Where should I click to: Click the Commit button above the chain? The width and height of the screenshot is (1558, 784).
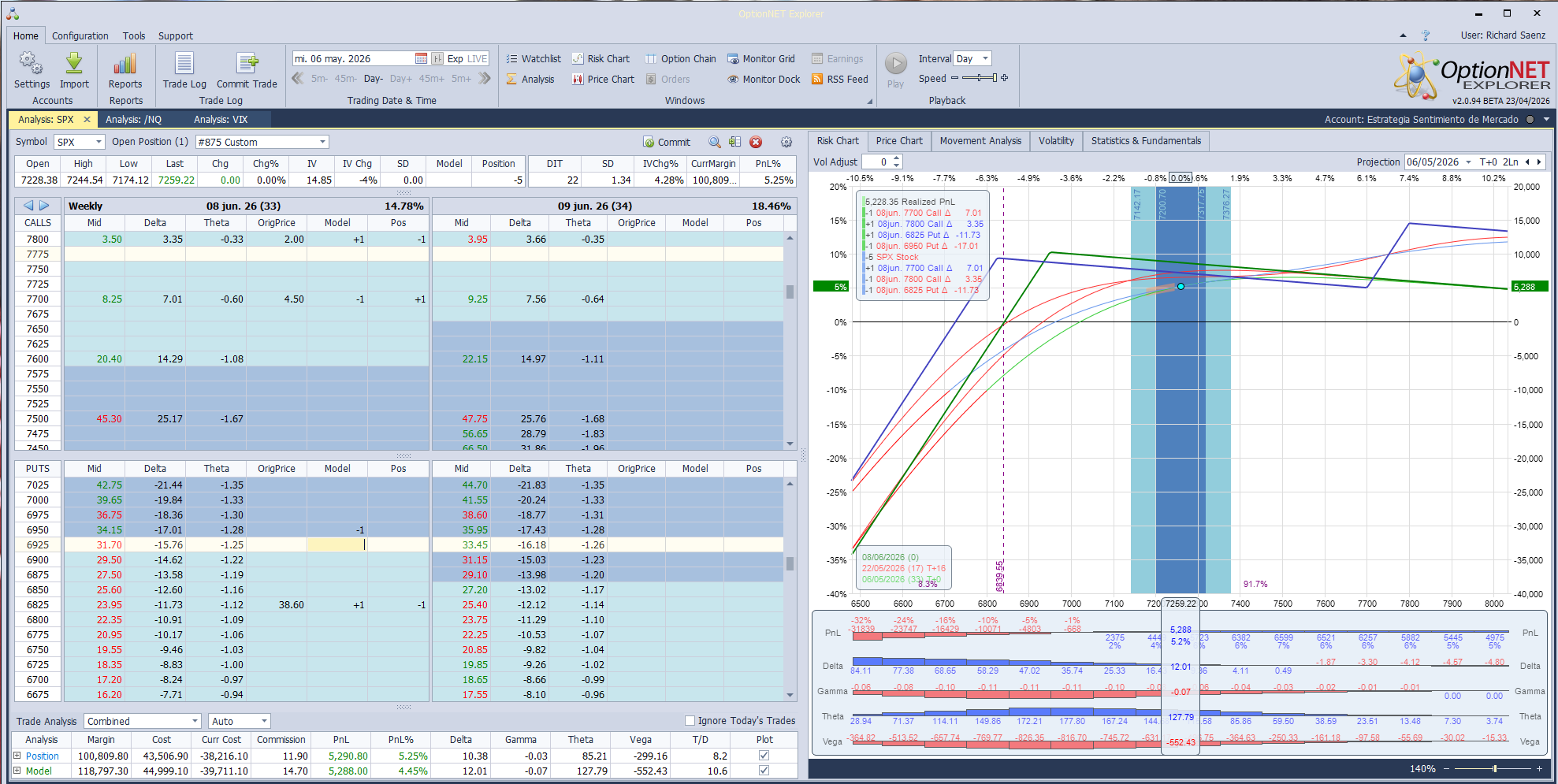pyautogui.click(x=667, y=142)
